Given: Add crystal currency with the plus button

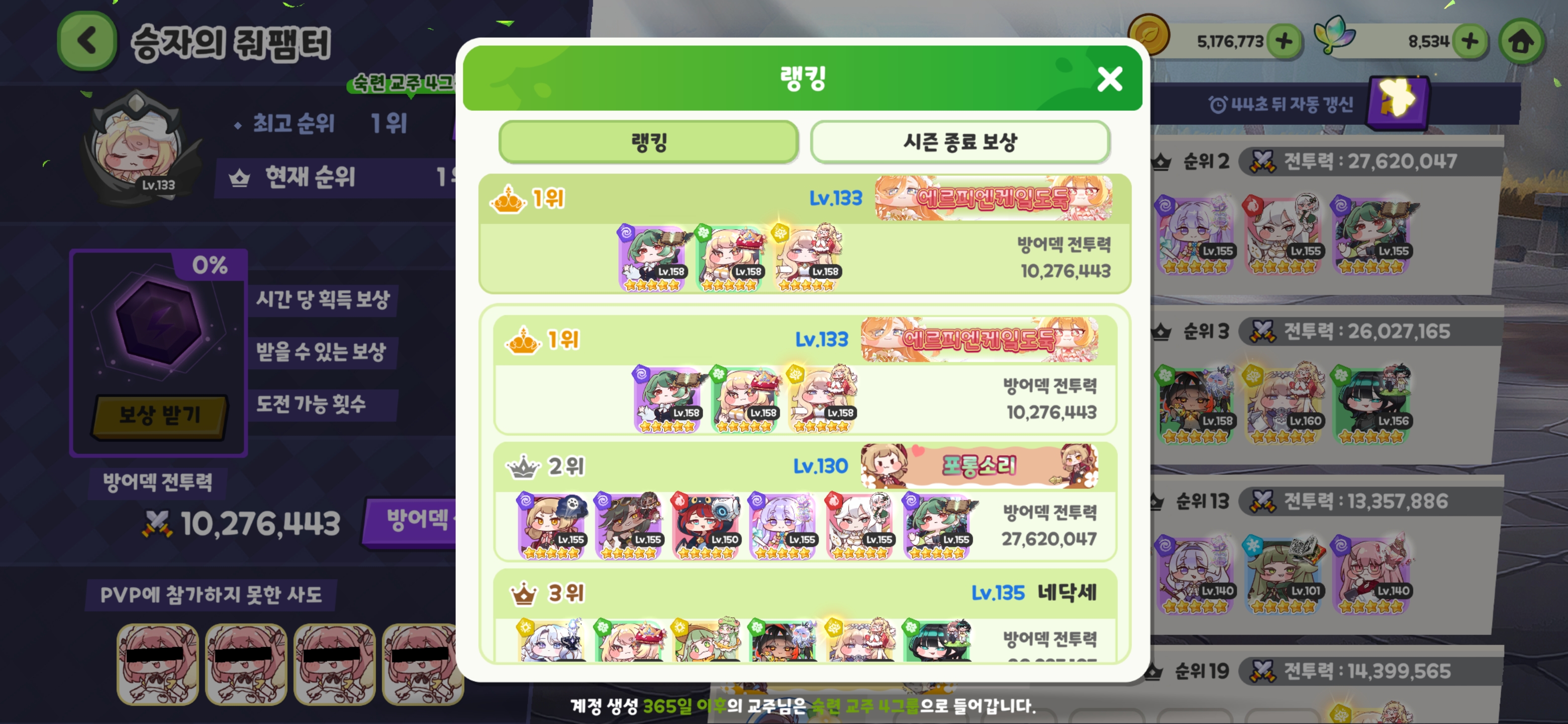Looking at the screenshot, I should 1469,41.
